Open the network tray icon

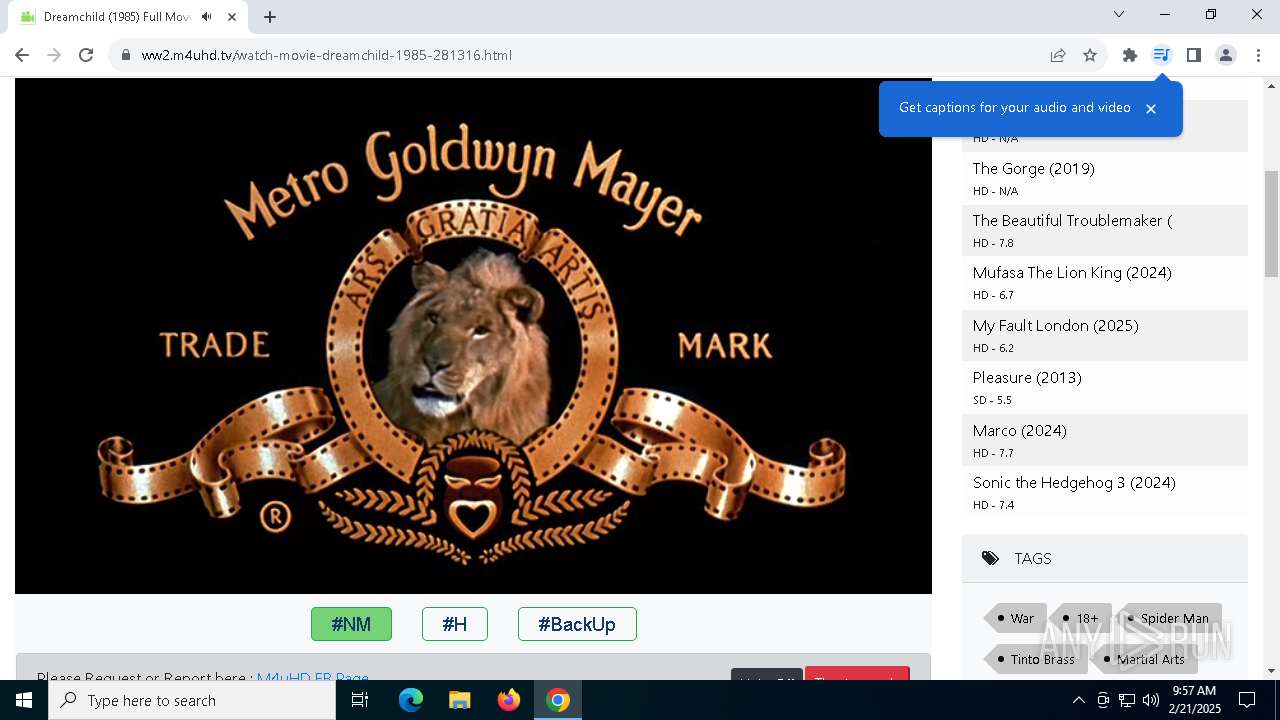pyautogui.click(x=1127, y=700)
